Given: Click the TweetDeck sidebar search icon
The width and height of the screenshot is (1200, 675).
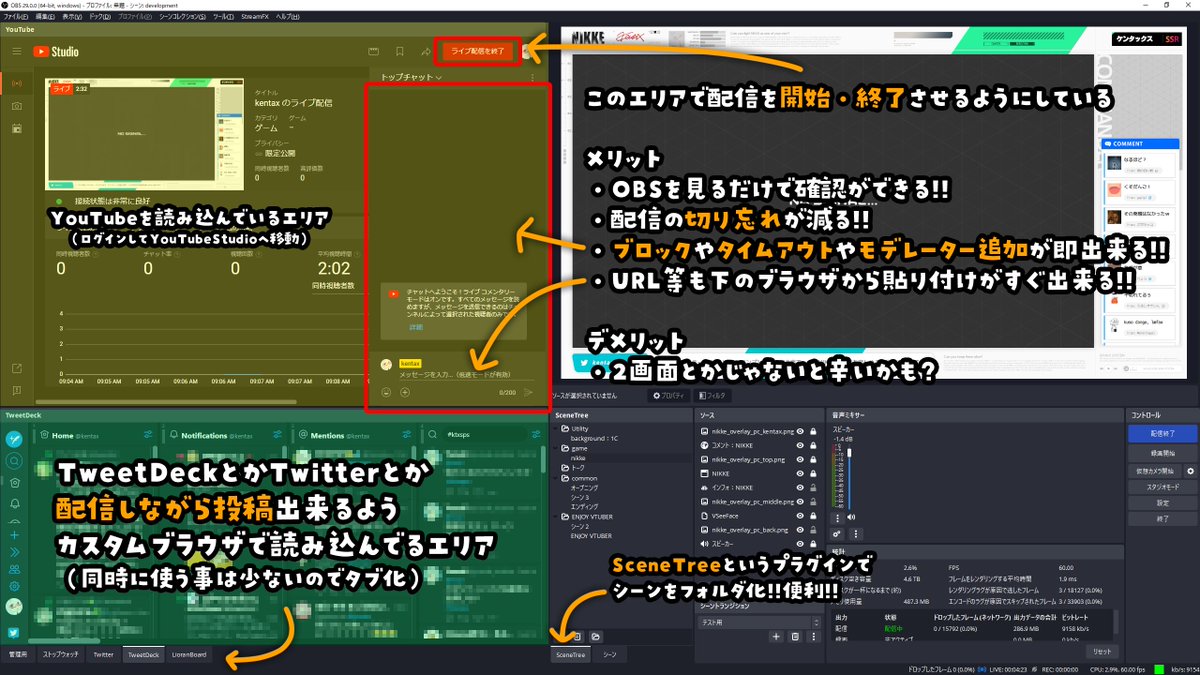Looking at the screenshot, I should [x=14, y=461].
